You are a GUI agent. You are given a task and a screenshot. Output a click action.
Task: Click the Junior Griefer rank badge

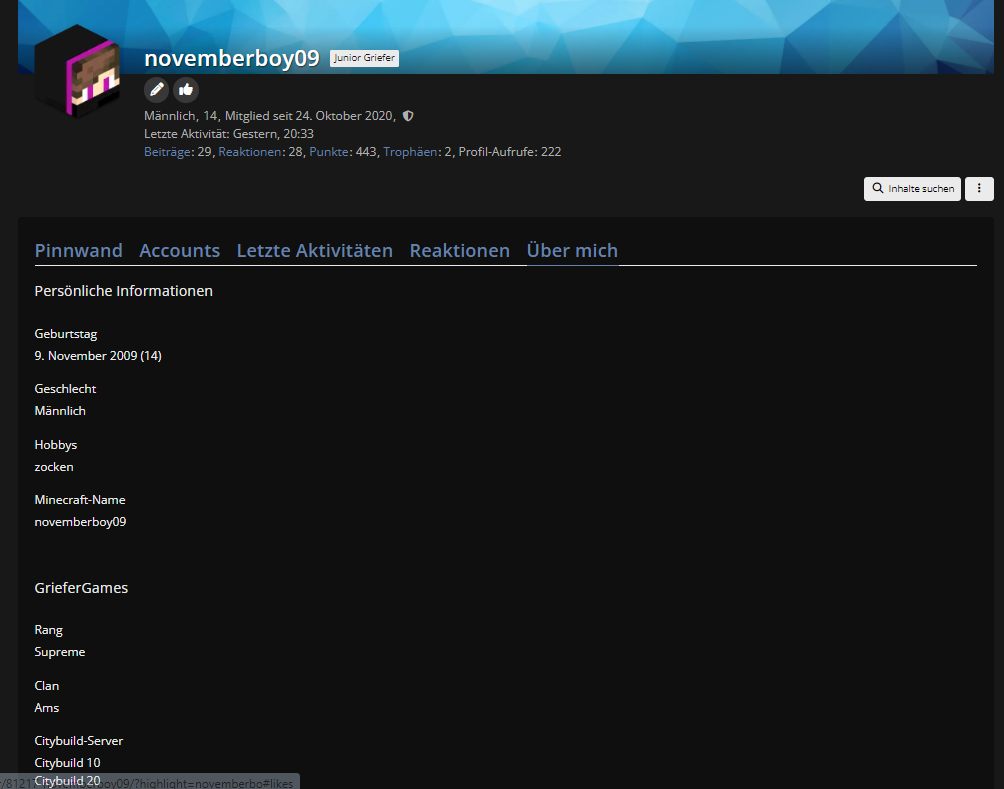364,58
